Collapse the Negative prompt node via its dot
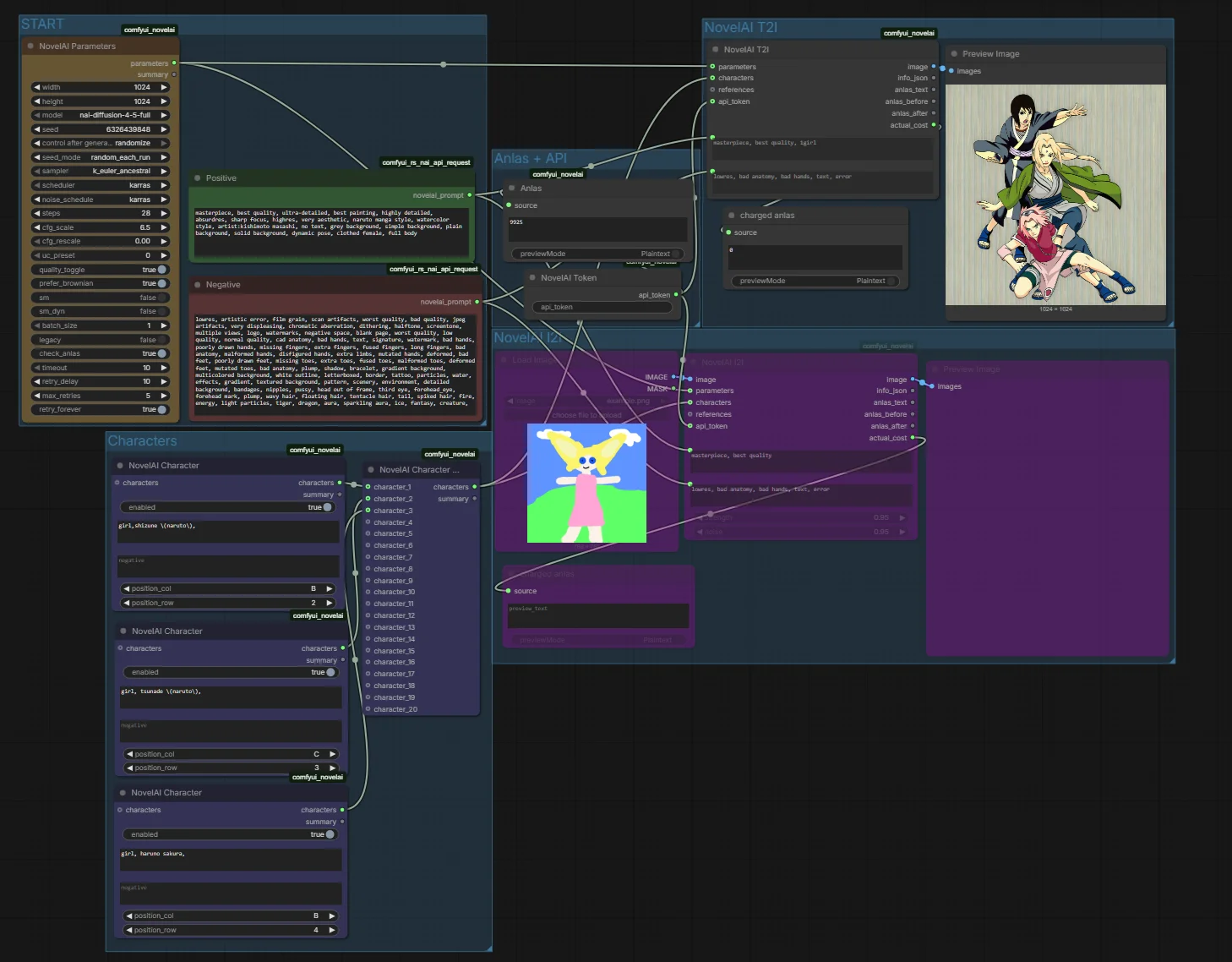 [198, 285]
